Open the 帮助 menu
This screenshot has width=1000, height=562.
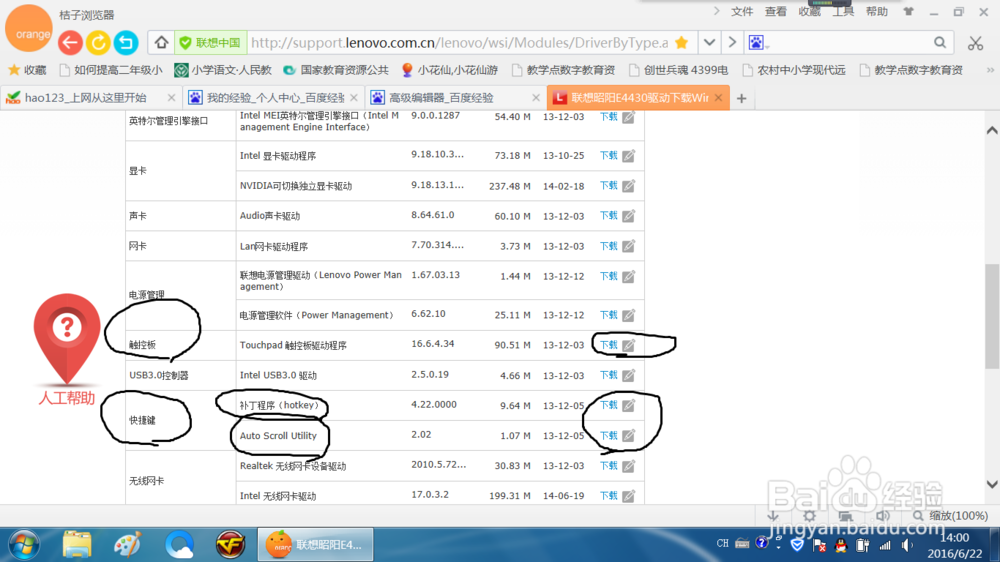tap(876, 11)
